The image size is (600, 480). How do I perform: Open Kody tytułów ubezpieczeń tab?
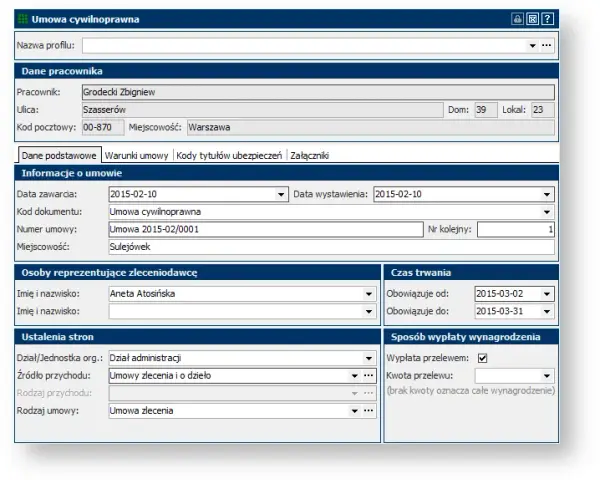click(229, 155)
